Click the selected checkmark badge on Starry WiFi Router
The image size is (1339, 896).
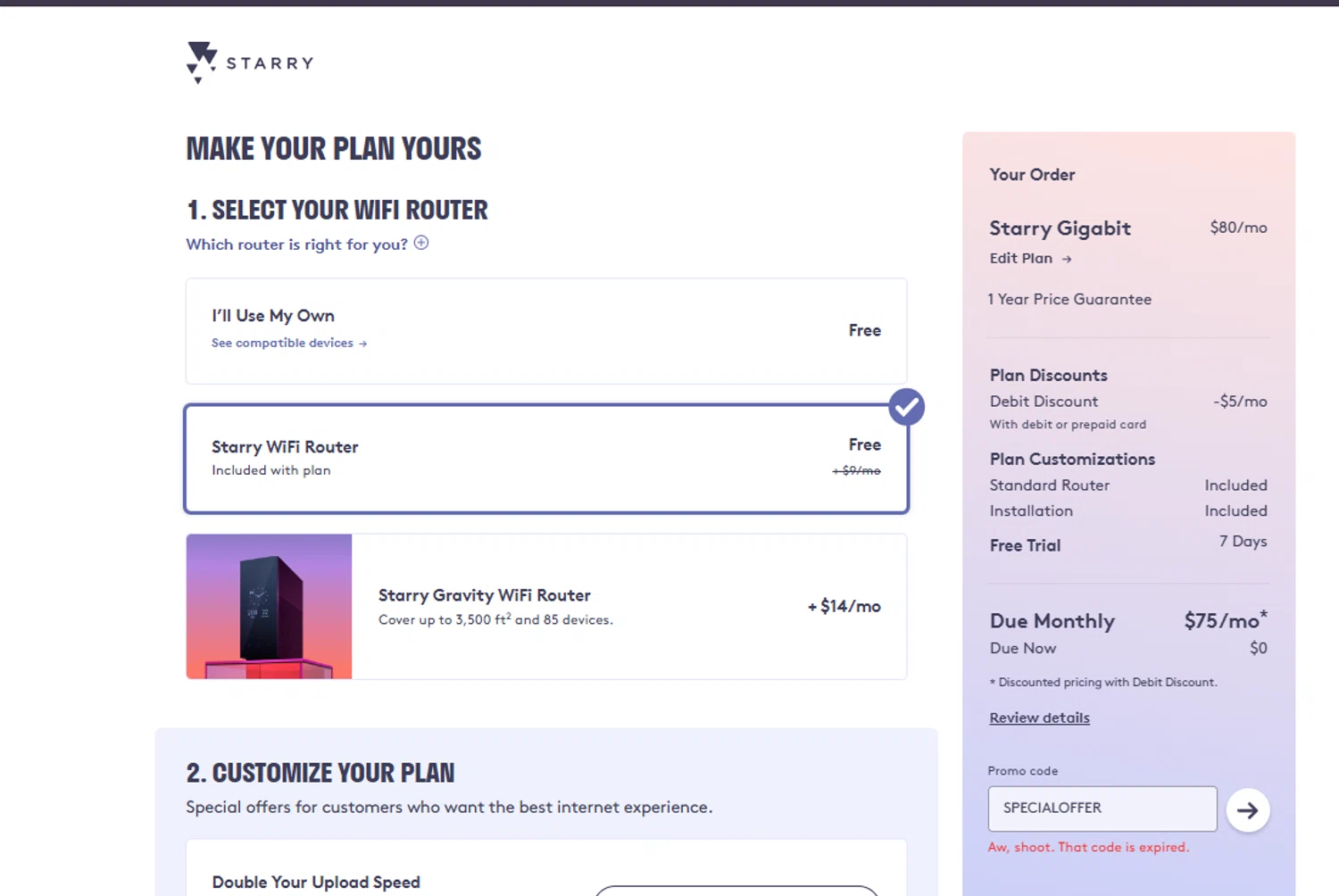pyautogui.click(x=906, y=407)
